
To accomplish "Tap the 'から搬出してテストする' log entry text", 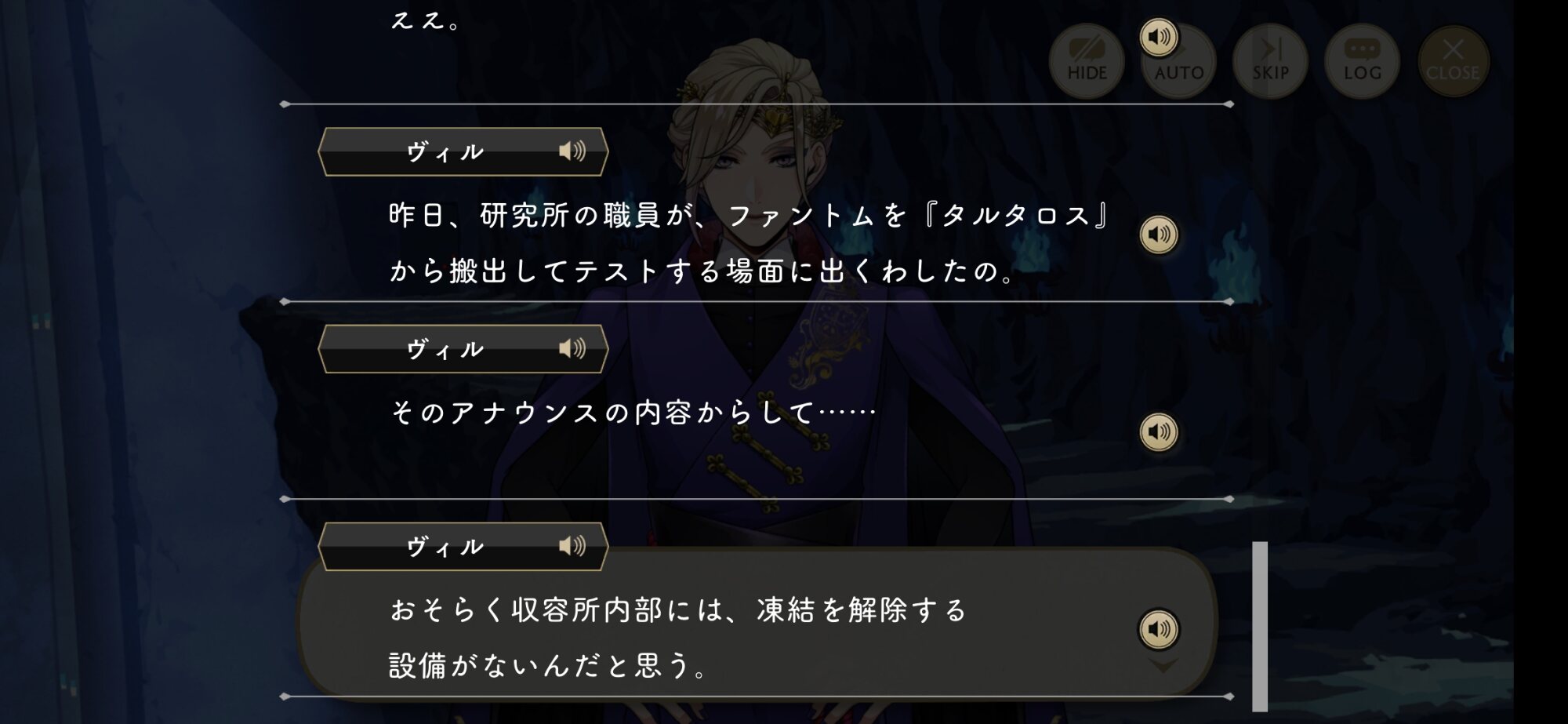I will point(703,271).
